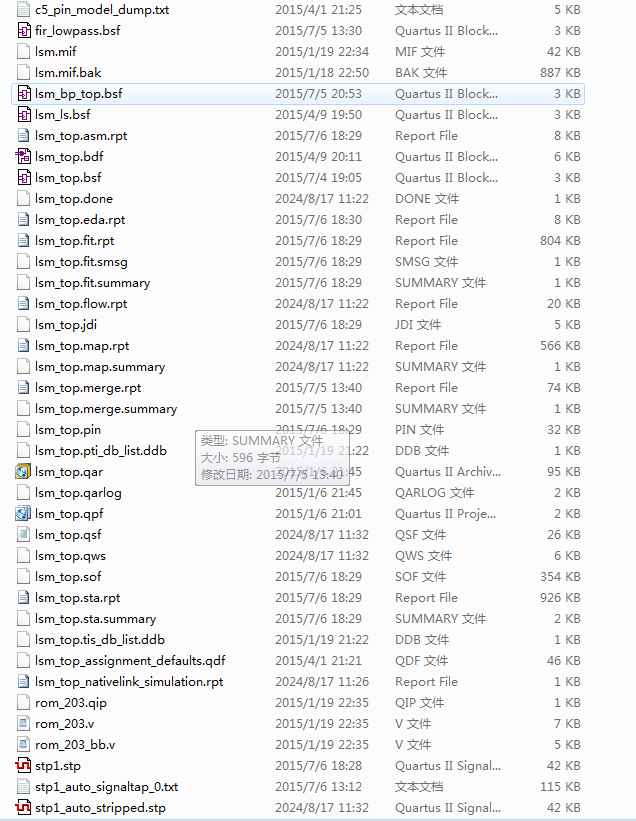This screenshot has width=636, height=821.
Task: Click file name lsm_top.qws
Action: tap(71, 556)
